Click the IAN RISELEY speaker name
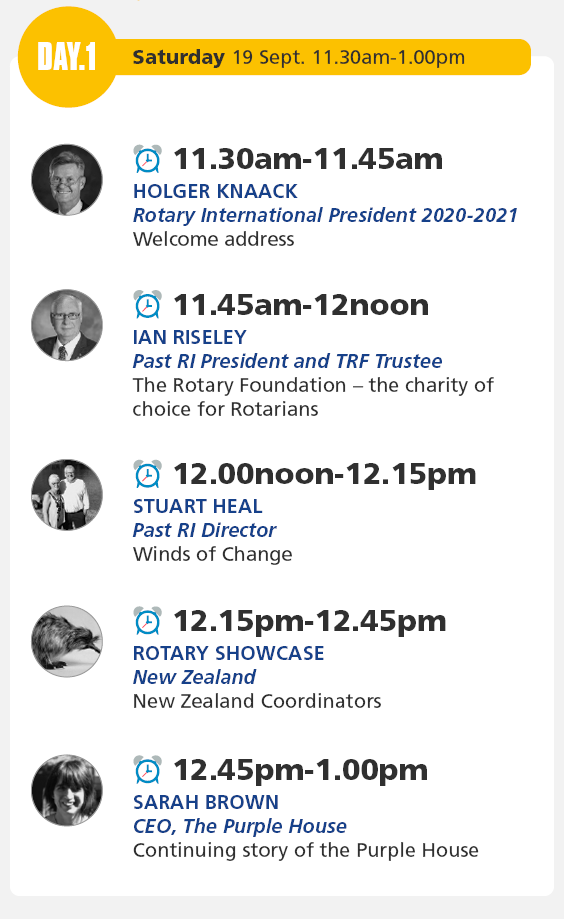The image size is (564, 919). tap(189, 337)
